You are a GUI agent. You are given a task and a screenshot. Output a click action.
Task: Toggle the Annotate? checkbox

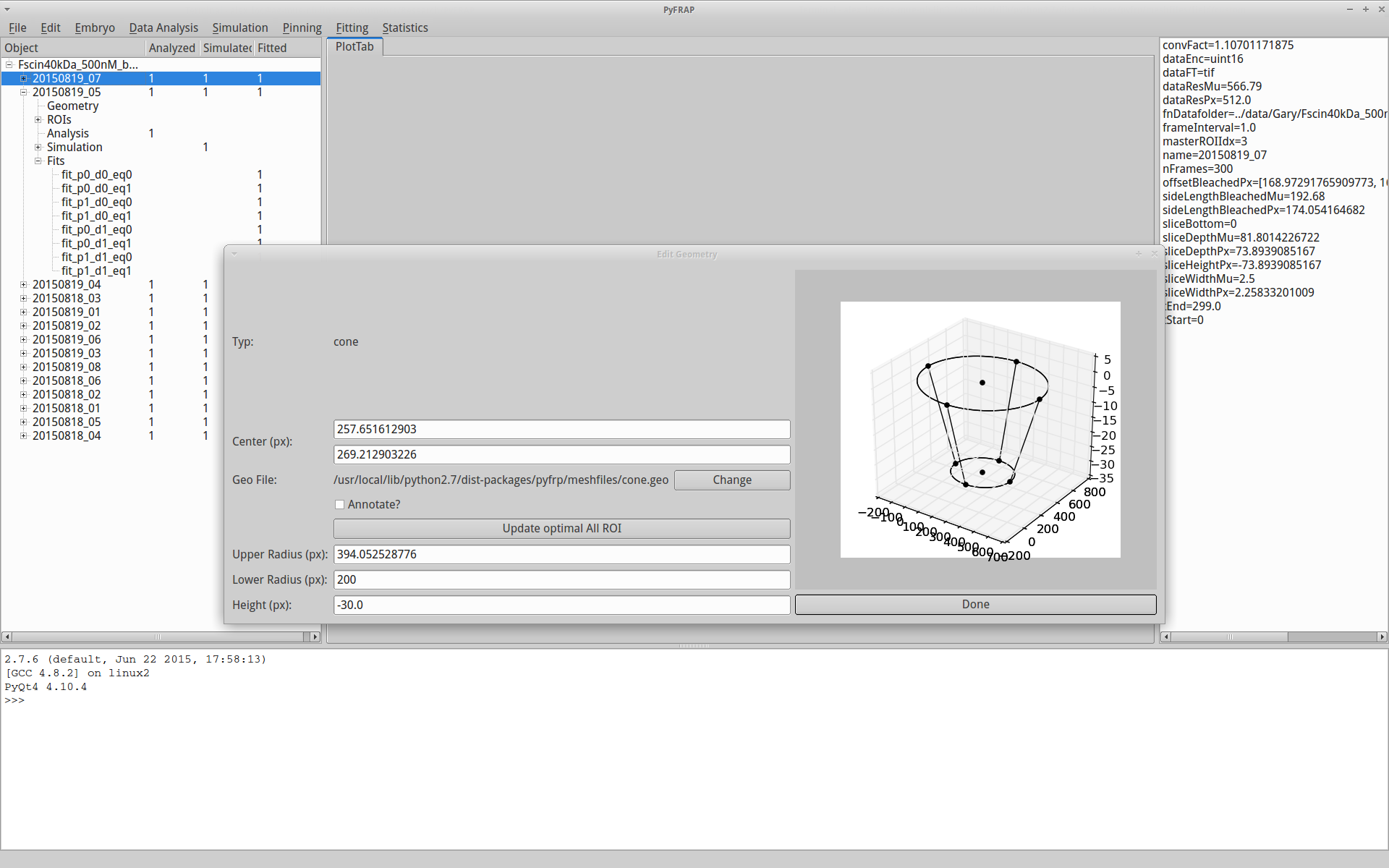[x=339, y=505]
